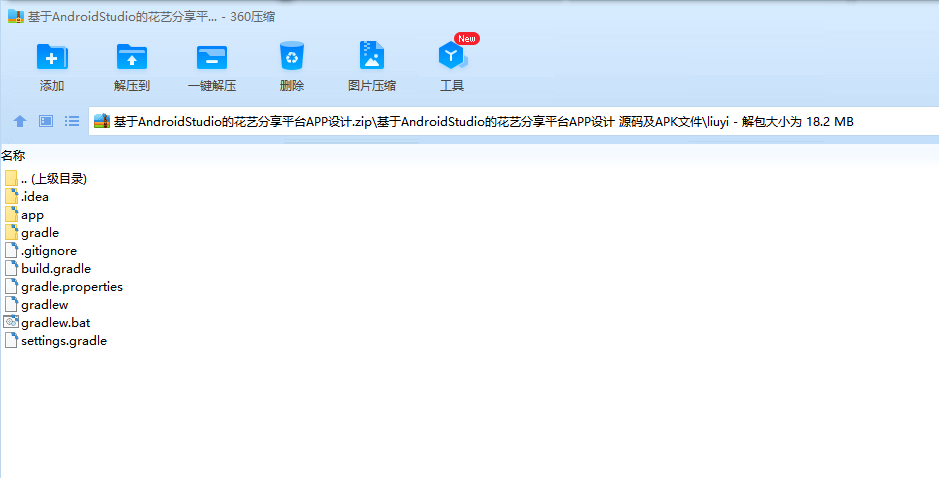
Task: Click the settings.gradle file icon
Action: [11, 340]
